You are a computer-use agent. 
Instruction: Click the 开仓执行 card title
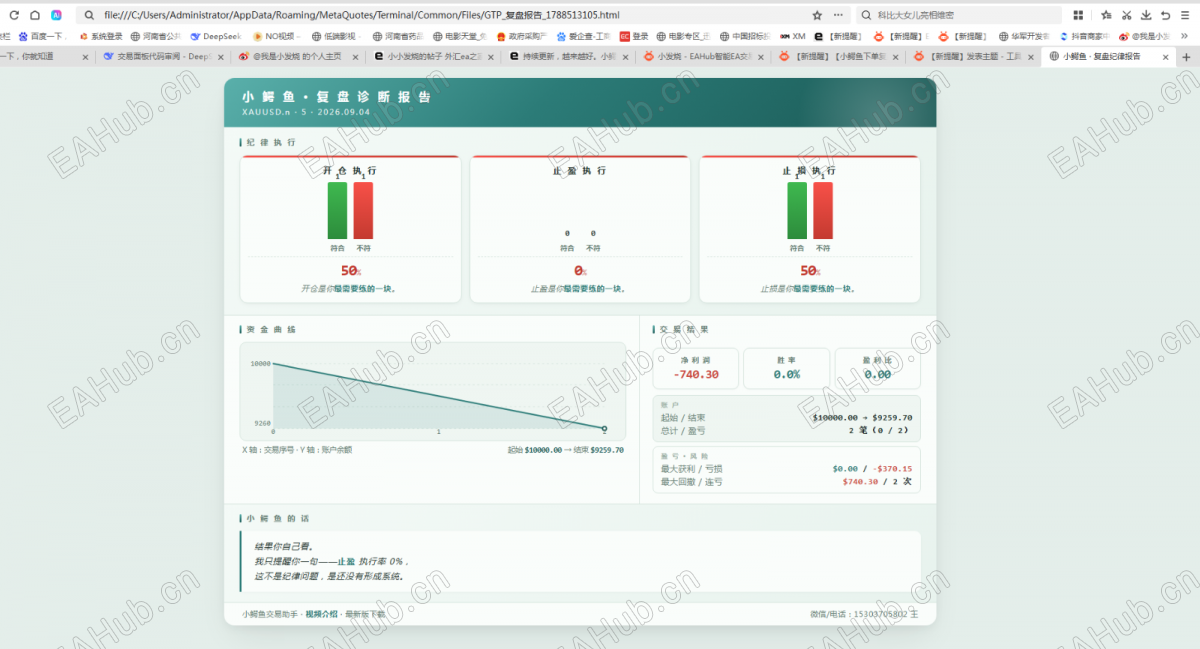[349, 171]
